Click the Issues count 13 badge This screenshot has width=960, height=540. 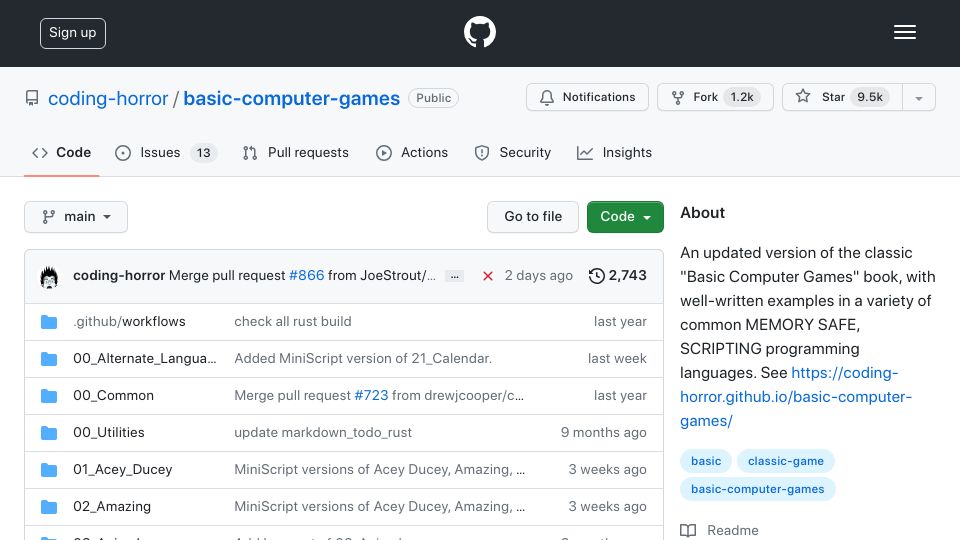tap(203, 152)
